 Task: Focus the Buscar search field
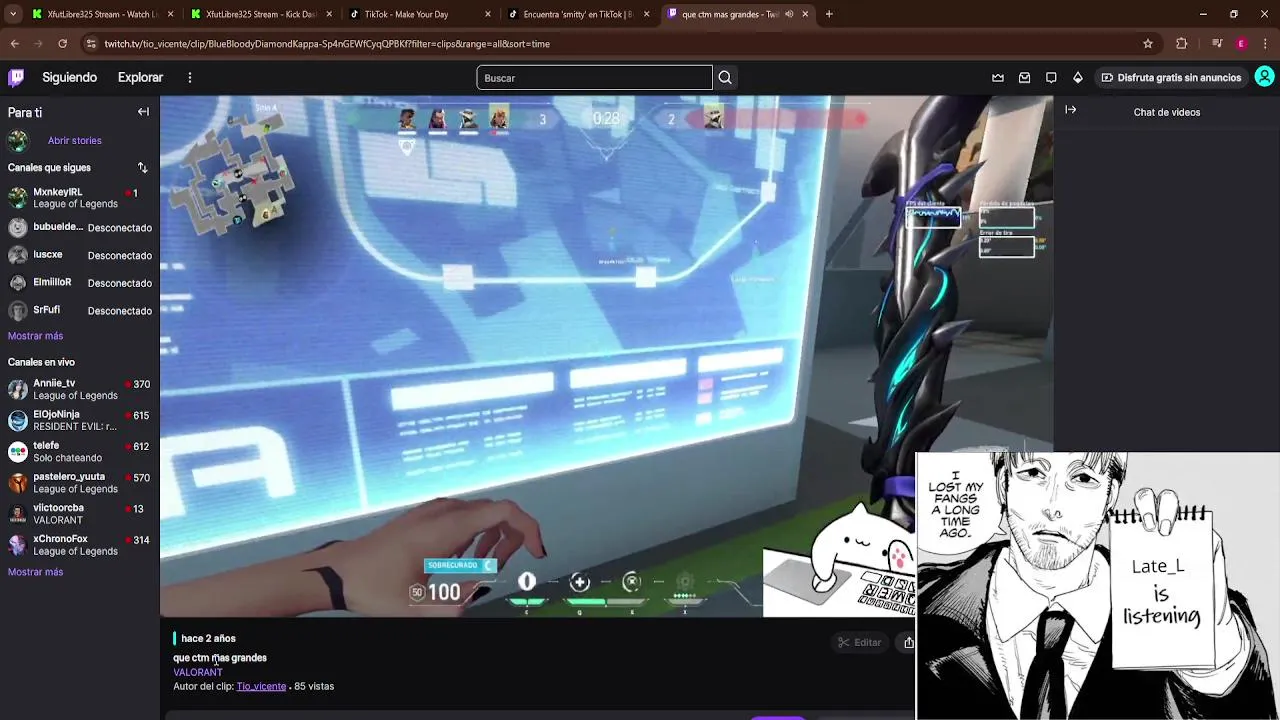(x=594, y=78)
